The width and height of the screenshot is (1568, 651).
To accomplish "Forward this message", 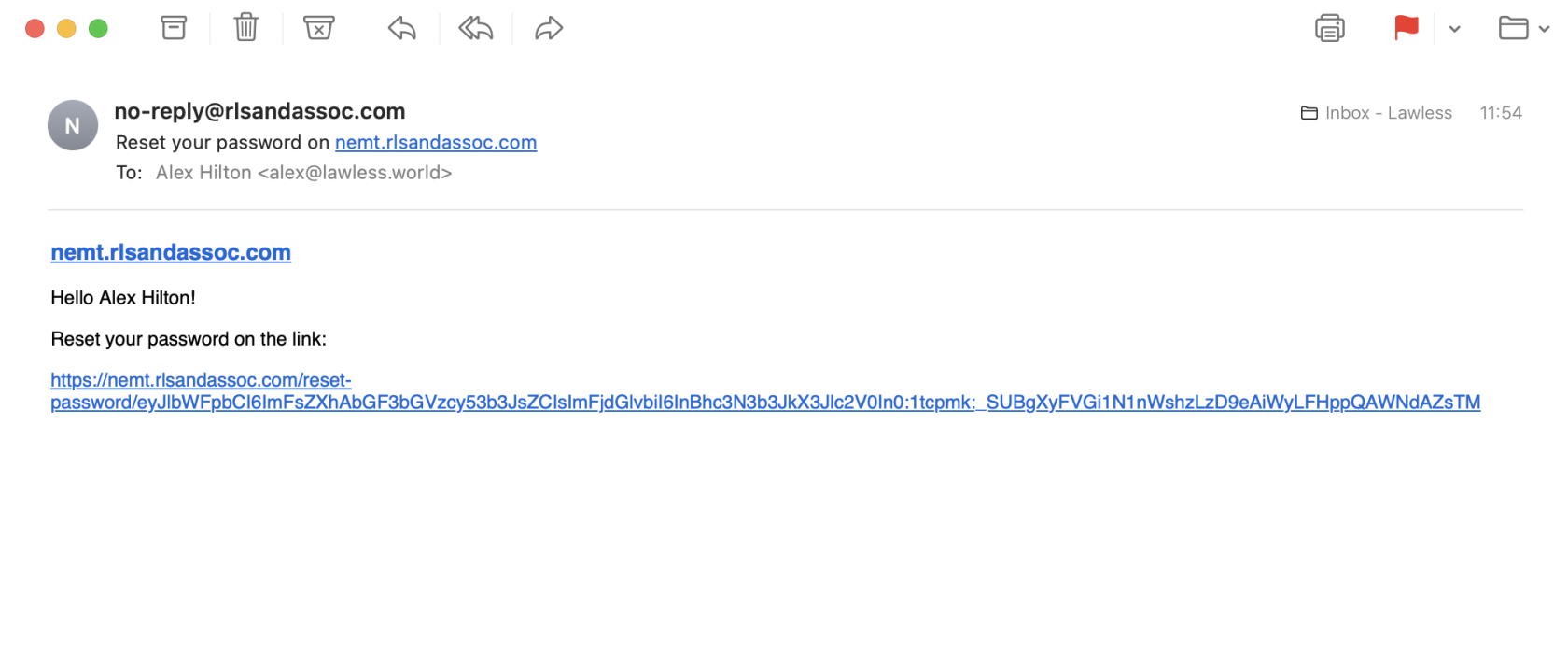I will click(x=549, y=28).
